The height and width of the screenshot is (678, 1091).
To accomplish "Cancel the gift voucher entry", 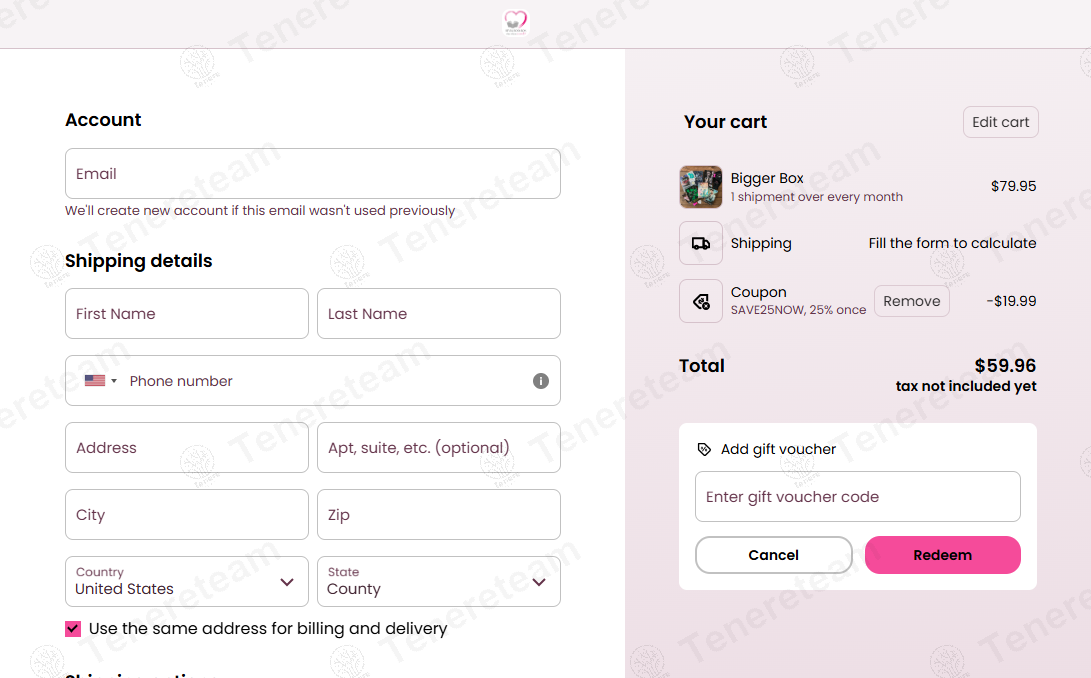I will [774, 555].
